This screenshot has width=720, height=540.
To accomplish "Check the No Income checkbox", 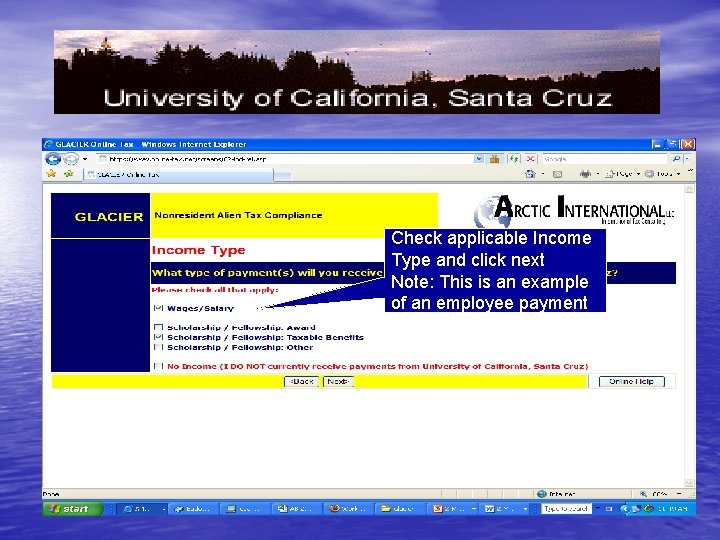I will 158,366.
